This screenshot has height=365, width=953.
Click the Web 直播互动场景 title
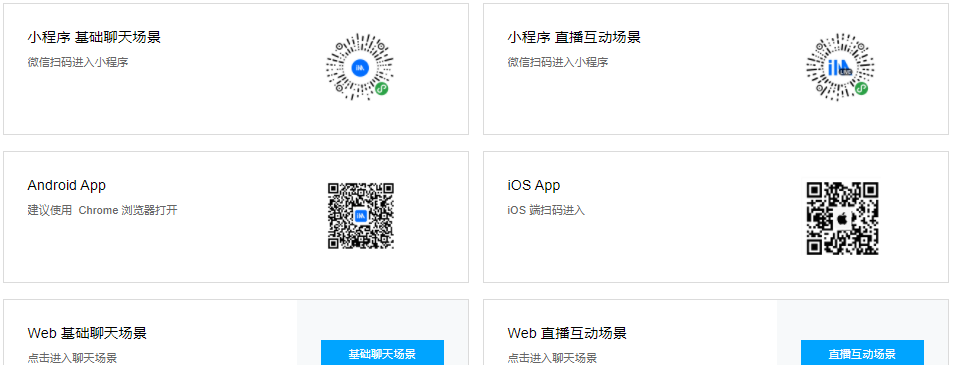(567, 333)
